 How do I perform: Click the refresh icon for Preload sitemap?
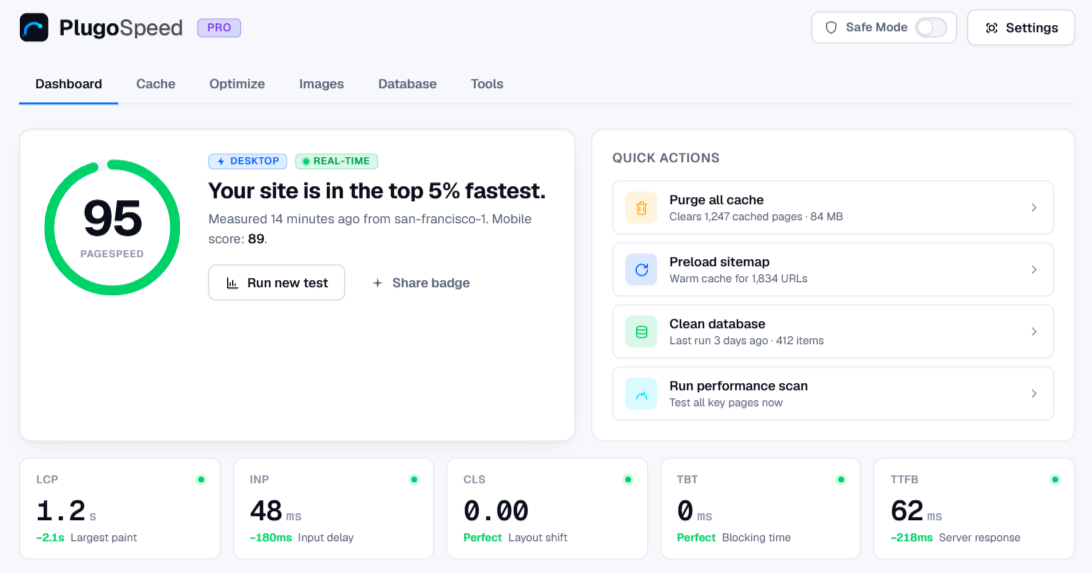coord(641,269)
